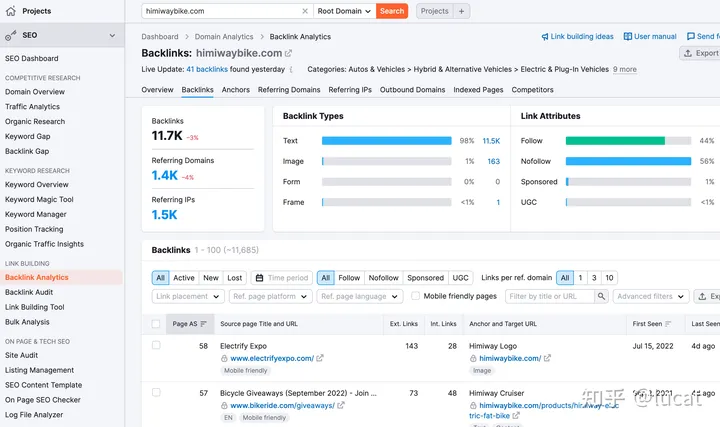Click the blue Nofollow attribute bar

pos(628,161)
